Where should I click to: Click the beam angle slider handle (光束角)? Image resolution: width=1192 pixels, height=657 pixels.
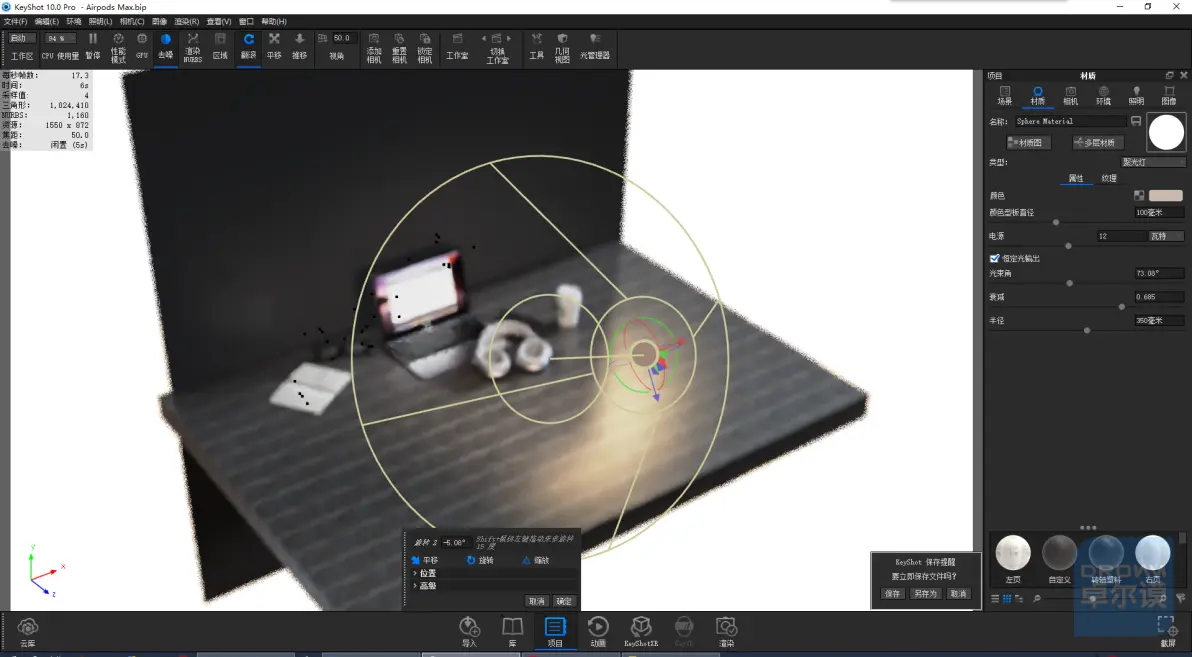(x=1070, y=283)
